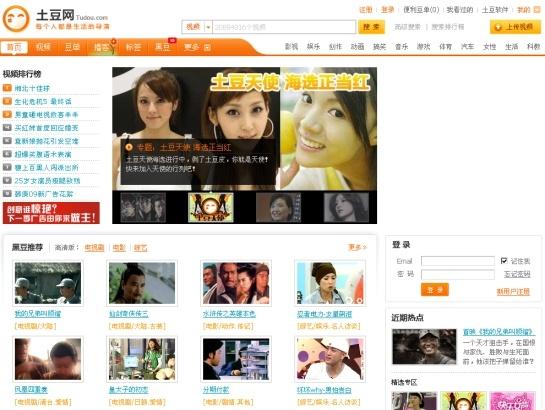
Task: Click the red badge on 黑豆 tab
Action: pos(172,40)
